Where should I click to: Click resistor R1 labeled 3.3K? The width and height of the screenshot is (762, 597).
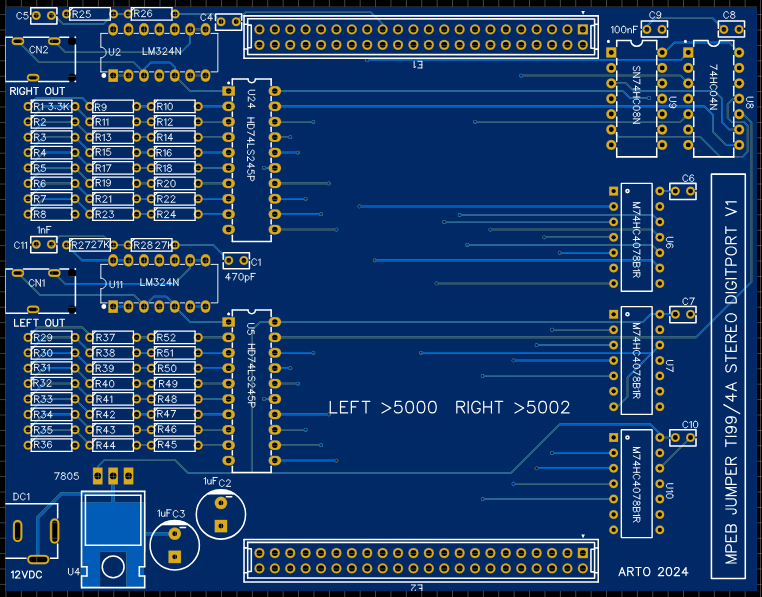[52, 106]
